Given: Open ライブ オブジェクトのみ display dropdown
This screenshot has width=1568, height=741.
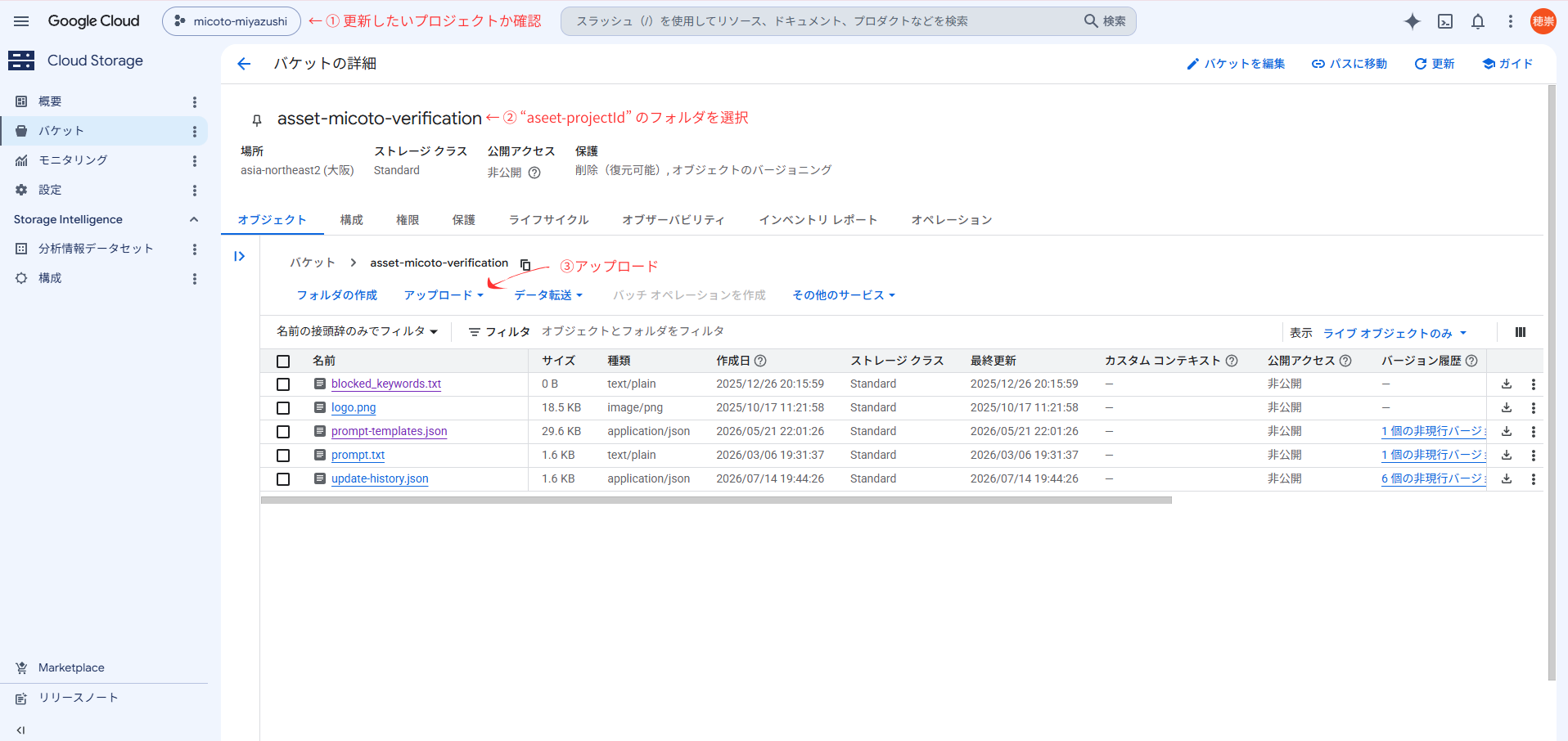Looking at the screenshot, I should (1395, 333).
